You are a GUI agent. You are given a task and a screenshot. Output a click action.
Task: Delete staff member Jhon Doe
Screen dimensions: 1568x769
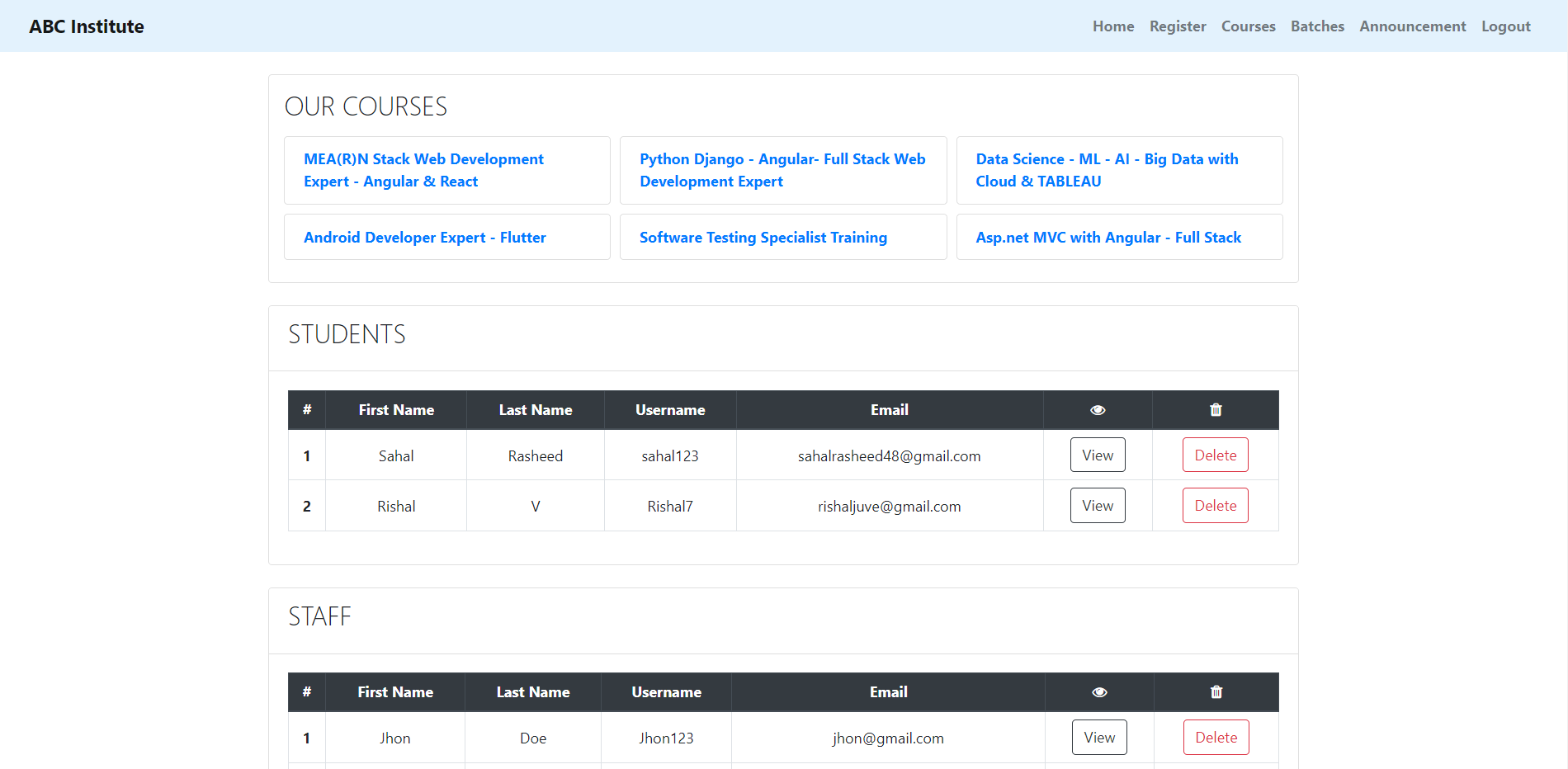(1216, 738)
